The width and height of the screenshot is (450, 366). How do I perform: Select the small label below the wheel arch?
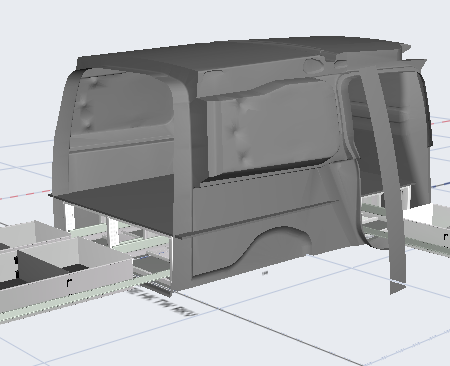[x=265, y=273]
